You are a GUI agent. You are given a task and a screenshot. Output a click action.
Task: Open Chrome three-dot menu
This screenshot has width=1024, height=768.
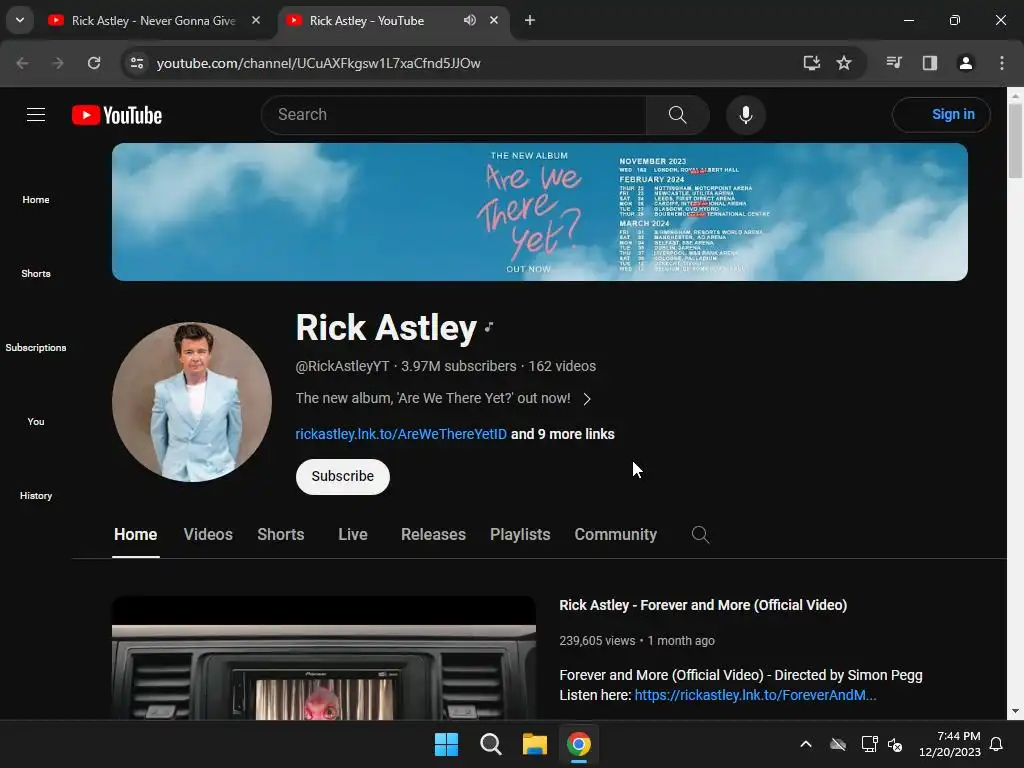pos(1002,63)
